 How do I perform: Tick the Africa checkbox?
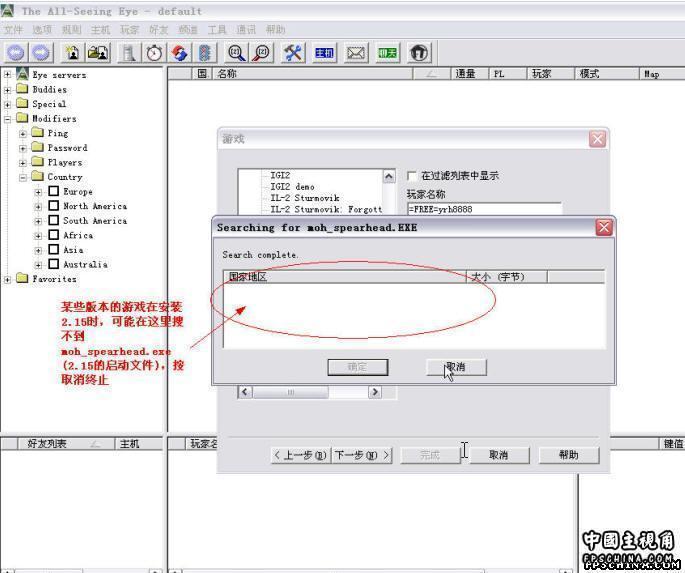[x=54, y=235]
